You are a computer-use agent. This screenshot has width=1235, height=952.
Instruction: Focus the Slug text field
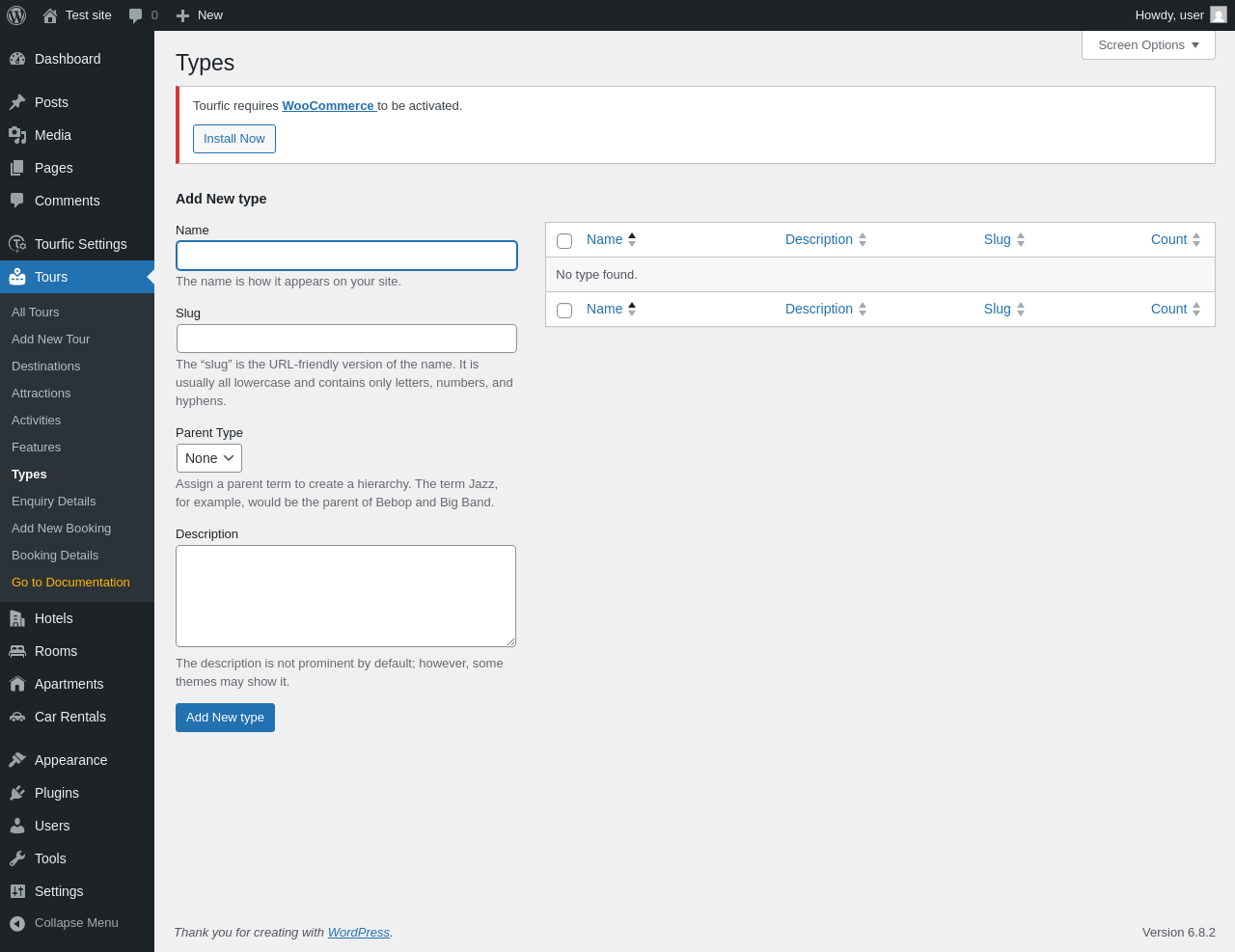point(346,339)
